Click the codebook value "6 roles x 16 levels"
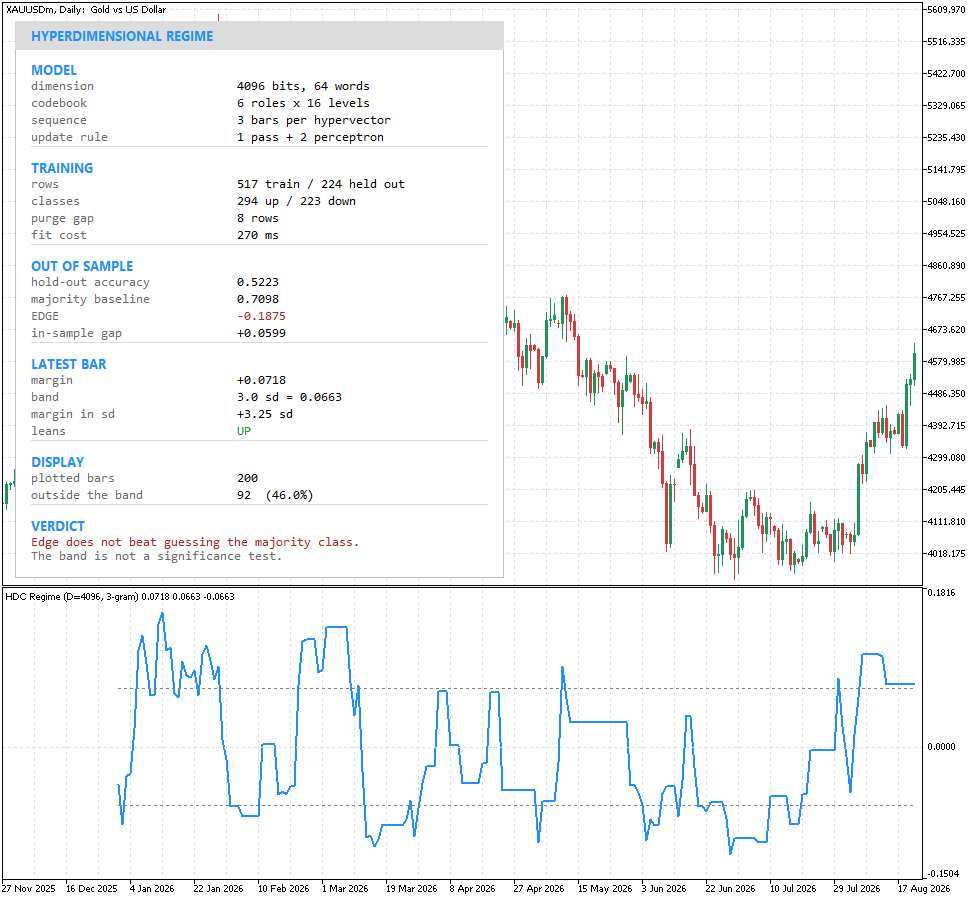 pyautogui.click(x=303, y=103)
